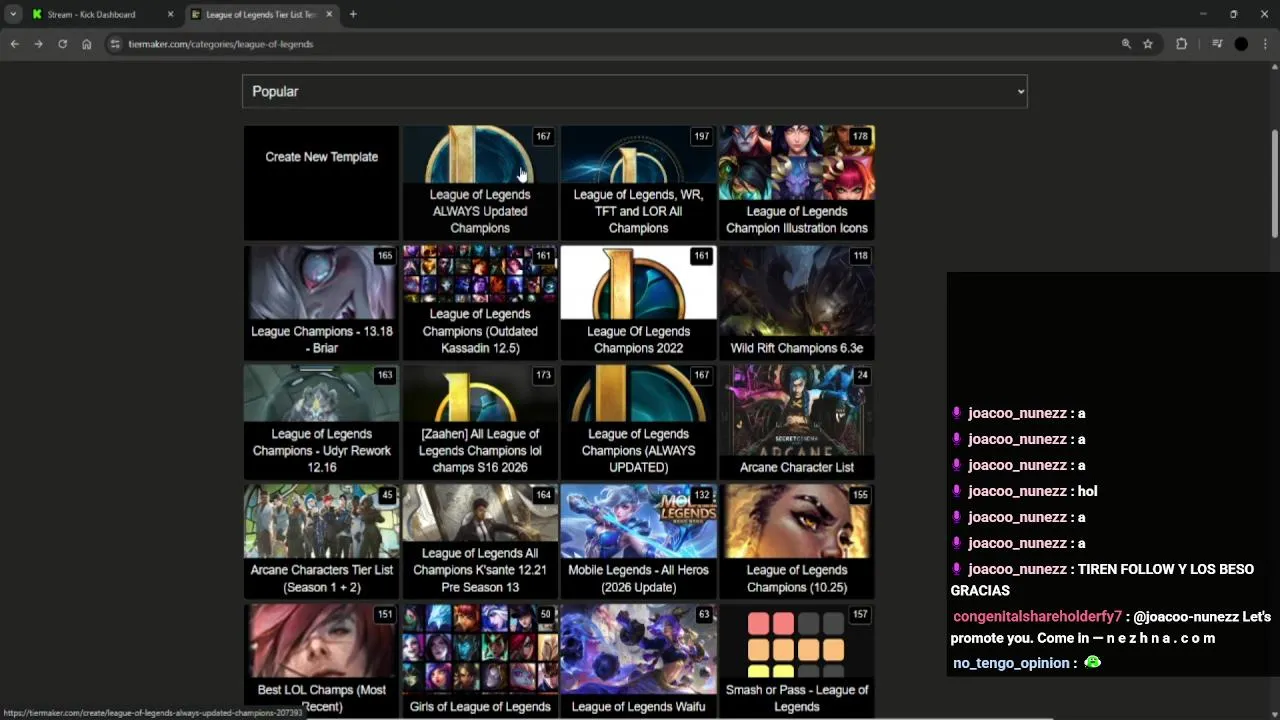Screen dimensions: 1280x720
Task: Close the Stream - Kick Dashboard tab
Action: (170, 14)
